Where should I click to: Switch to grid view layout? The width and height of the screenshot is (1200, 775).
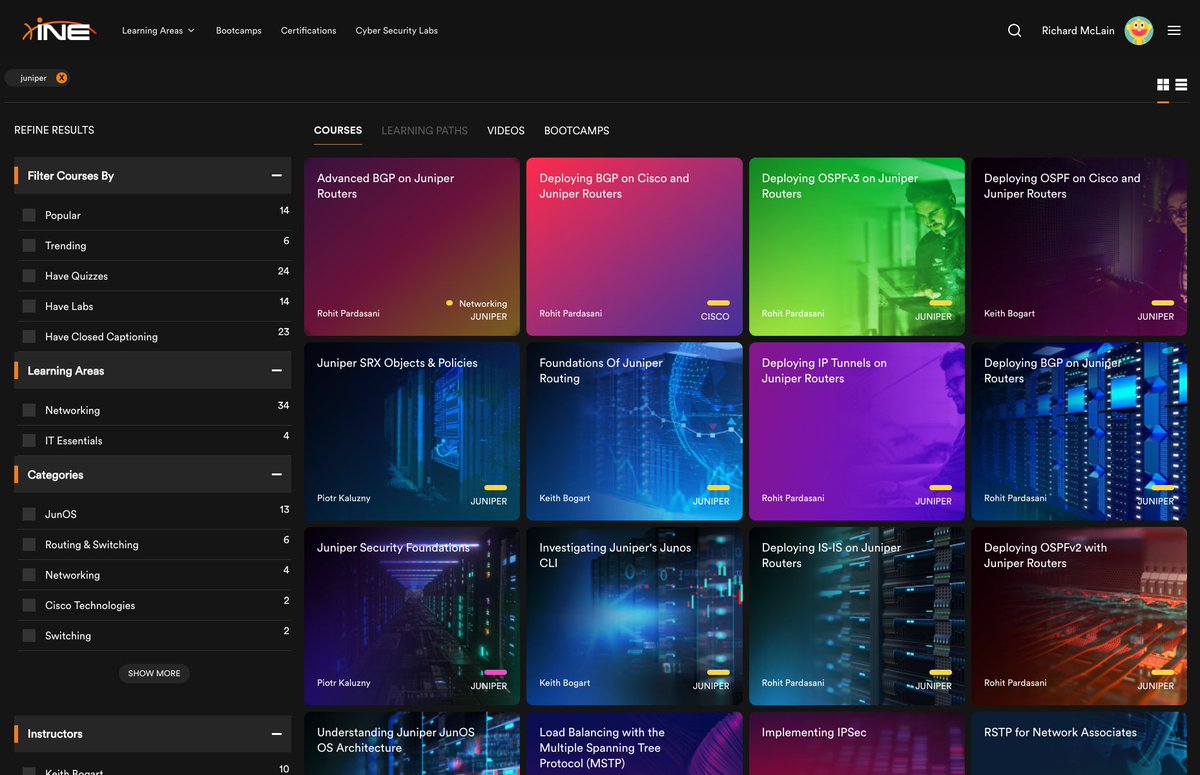pos(1163,86)
